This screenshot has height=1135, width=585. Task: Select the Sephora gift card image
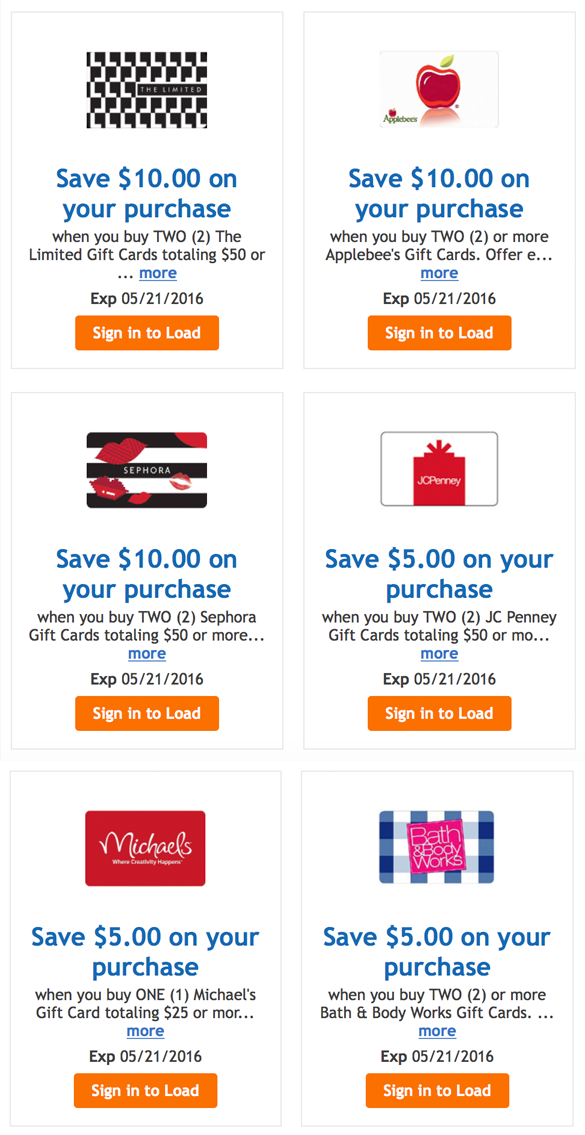(146, 469)
